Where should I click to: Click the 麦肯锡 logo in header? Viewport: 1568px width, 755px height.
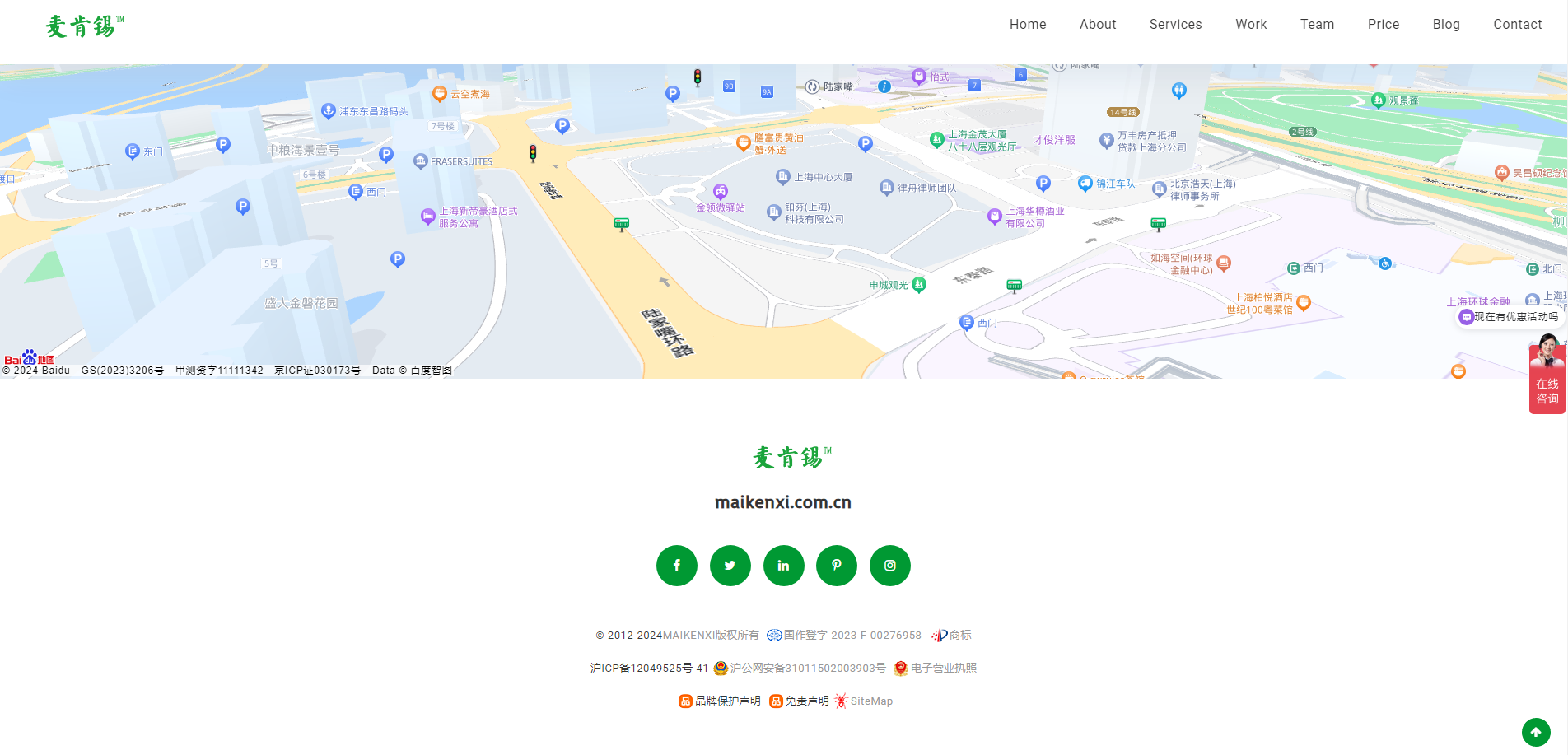[84, 26]
